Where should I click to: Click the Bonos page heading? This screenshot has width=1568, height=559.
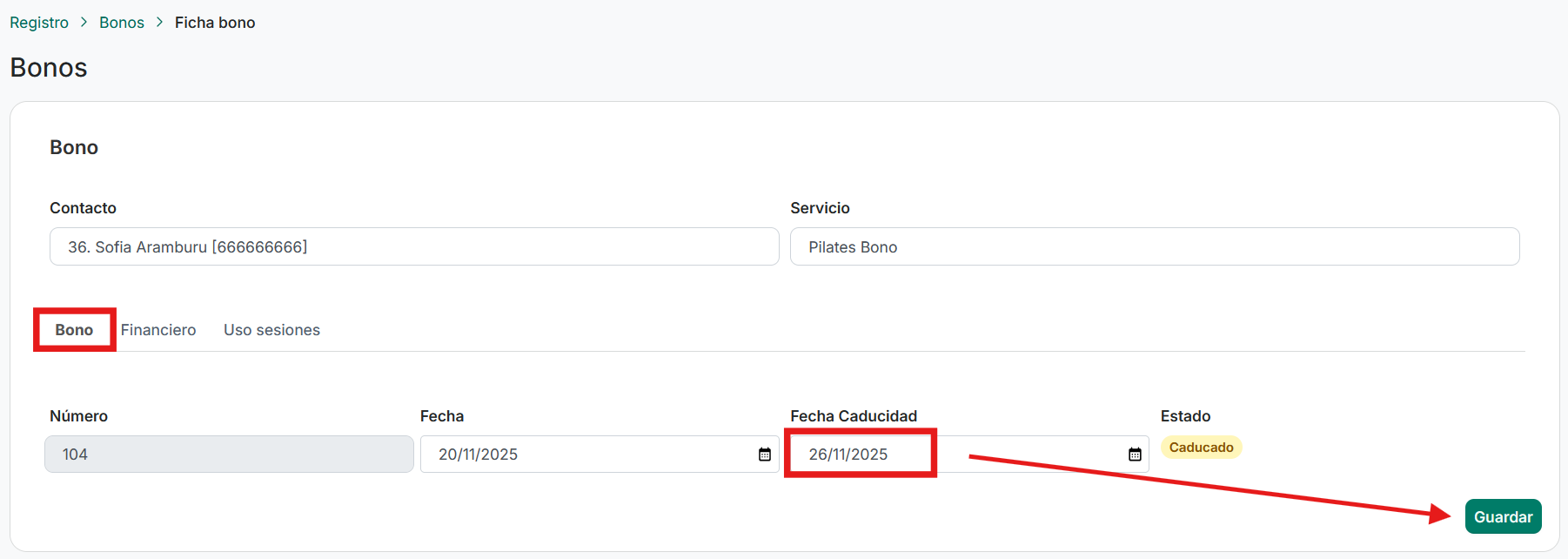tap(49, 68)
